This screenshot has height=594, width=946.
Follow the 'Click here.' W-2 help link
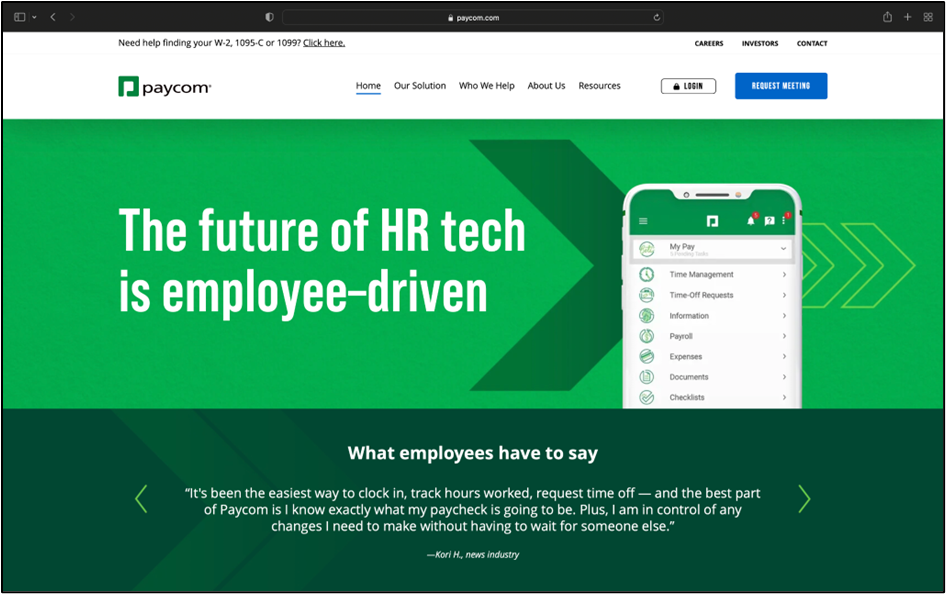(324, 43)
